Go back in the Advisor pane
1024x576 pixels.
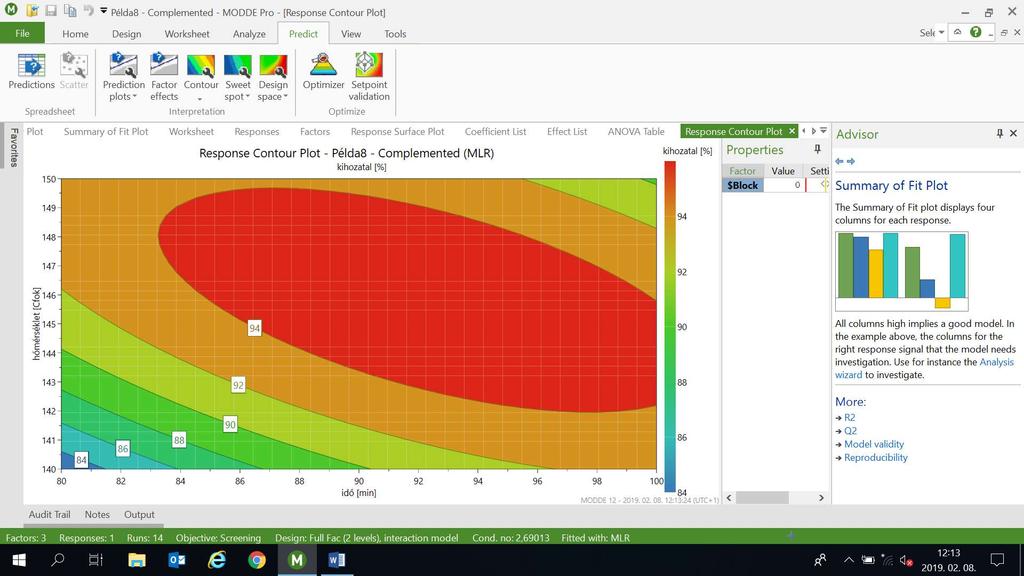point(839,161)
